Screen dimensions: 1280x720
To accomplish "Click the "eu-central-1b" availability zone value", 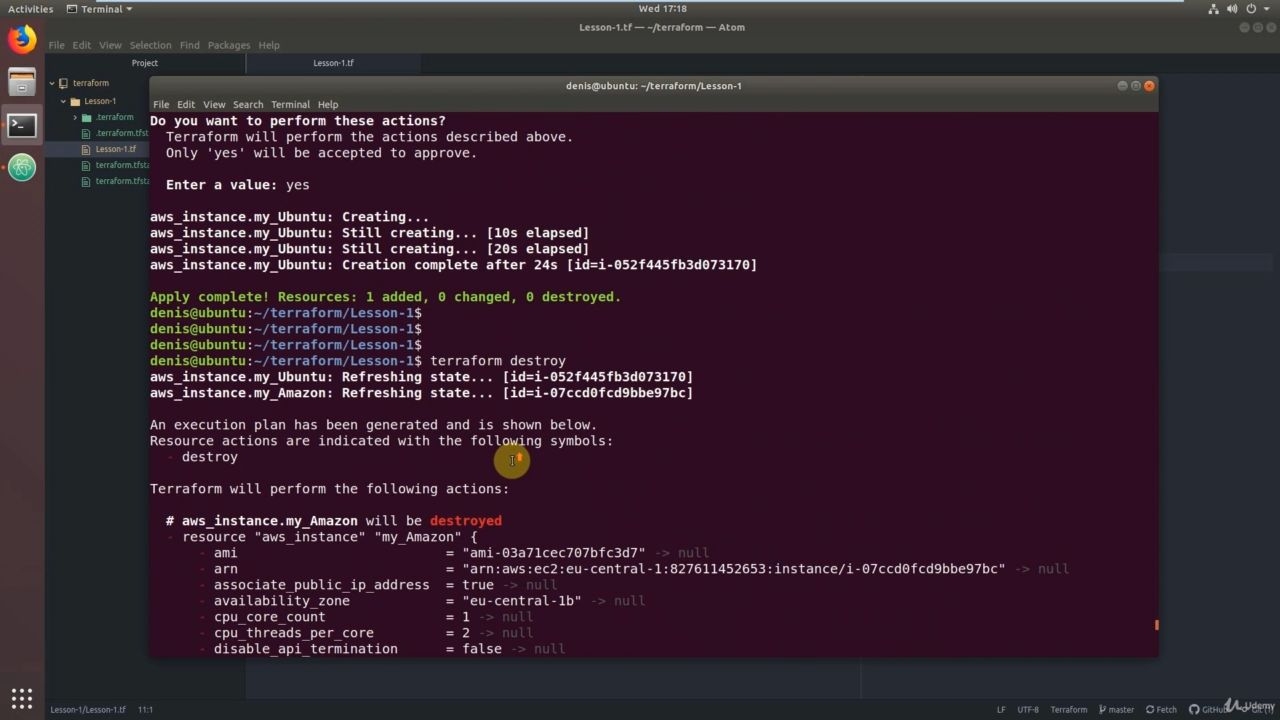I will (x=522, y=601).
